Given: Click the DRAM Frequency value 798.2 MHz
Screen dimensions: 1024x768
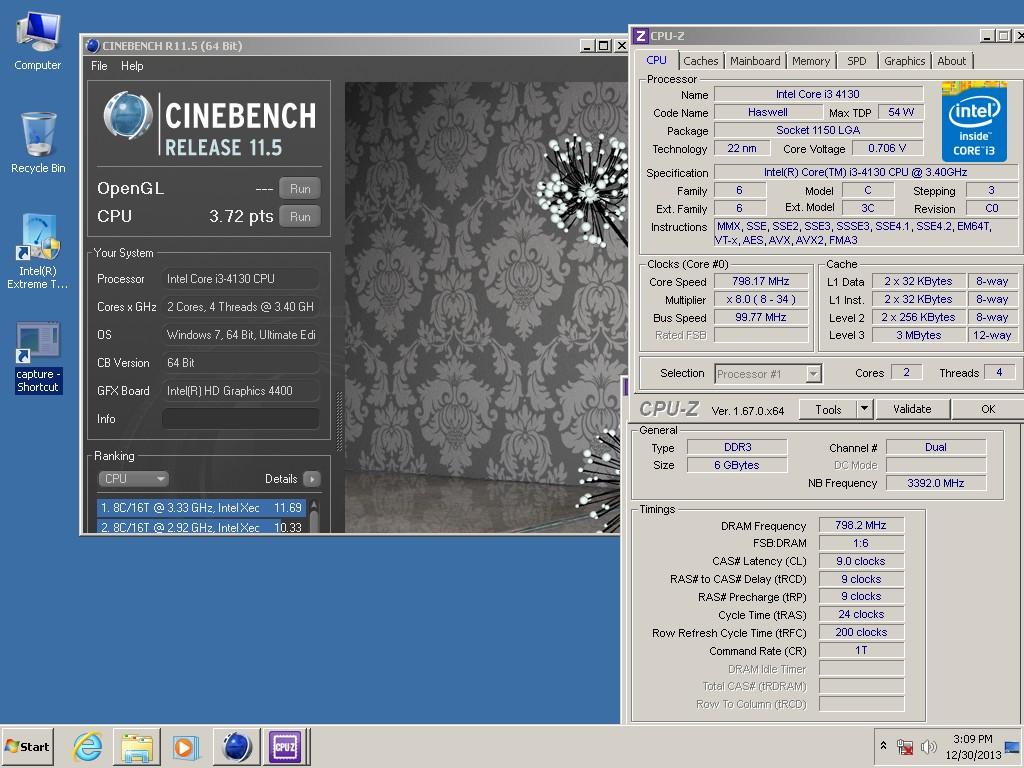Looking at the screenshot, I should (x=861, y=525).
